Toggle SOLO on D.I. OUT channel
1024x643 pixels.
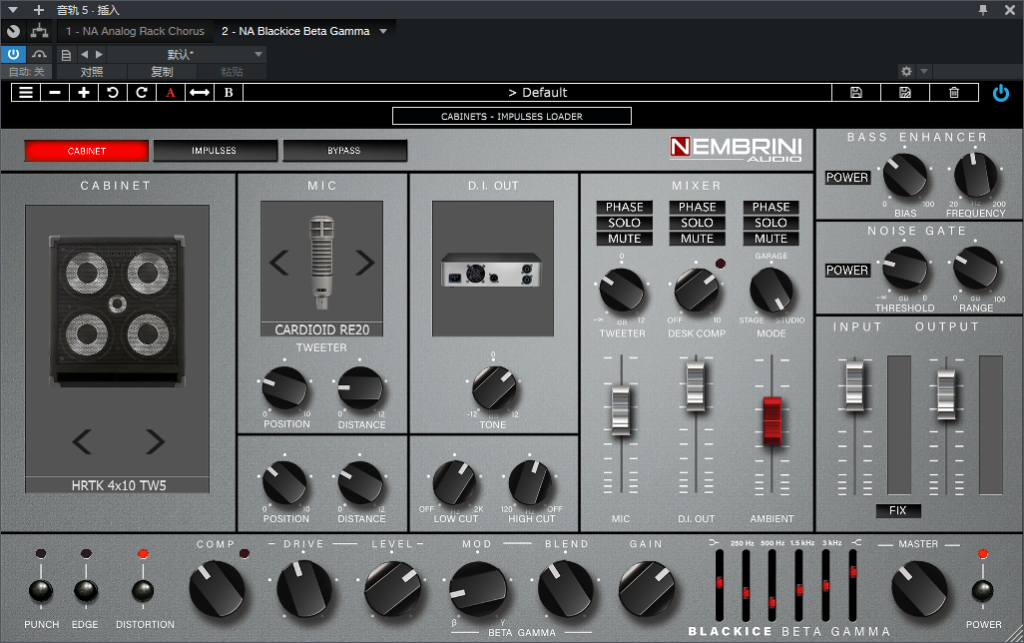(697, 223)
